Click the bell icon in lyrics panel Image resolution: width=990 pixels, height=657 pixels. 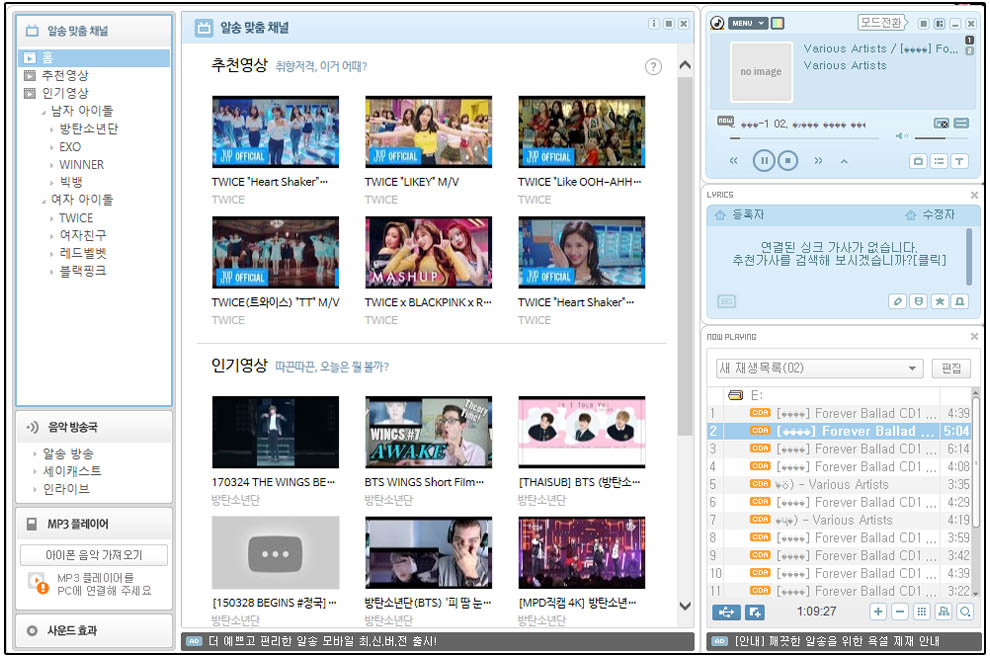coord(960,301)
